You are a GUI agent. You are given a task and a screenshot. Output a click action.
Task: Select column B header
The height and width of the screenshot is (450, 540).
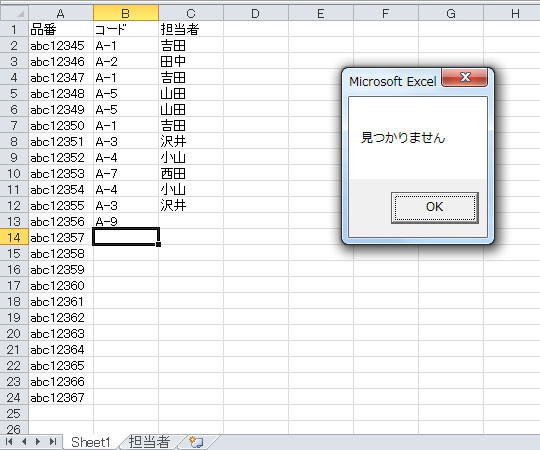126,13
